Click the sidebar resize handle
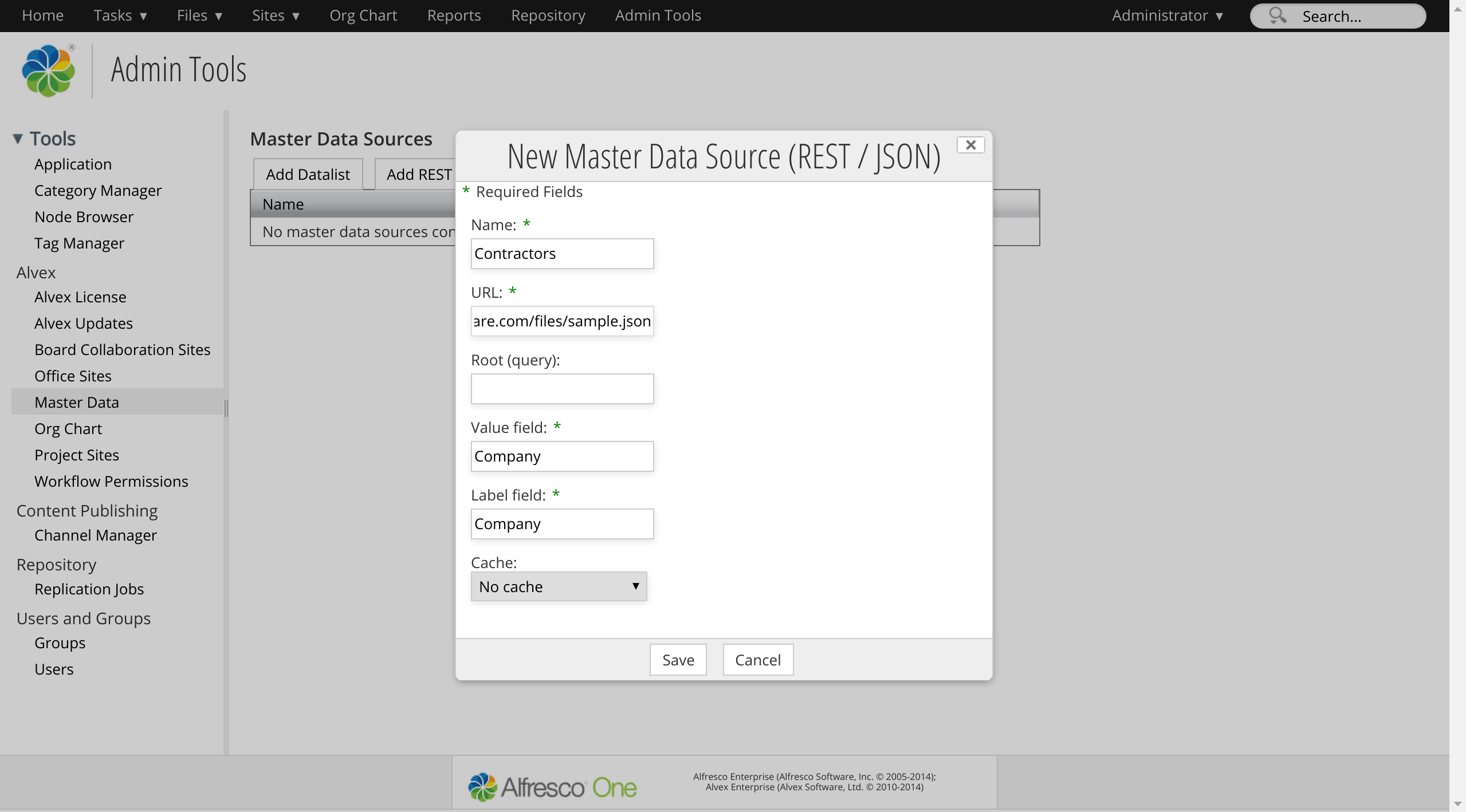Screen dimensions: 1466x812 coord(226,408)
